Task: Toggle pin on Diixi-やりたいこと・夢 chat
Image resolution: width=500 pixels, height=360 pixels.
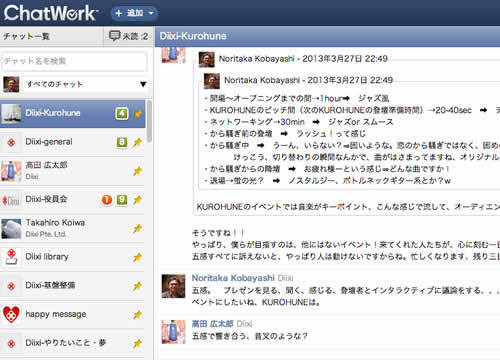Action: click(x=138, y=343)
